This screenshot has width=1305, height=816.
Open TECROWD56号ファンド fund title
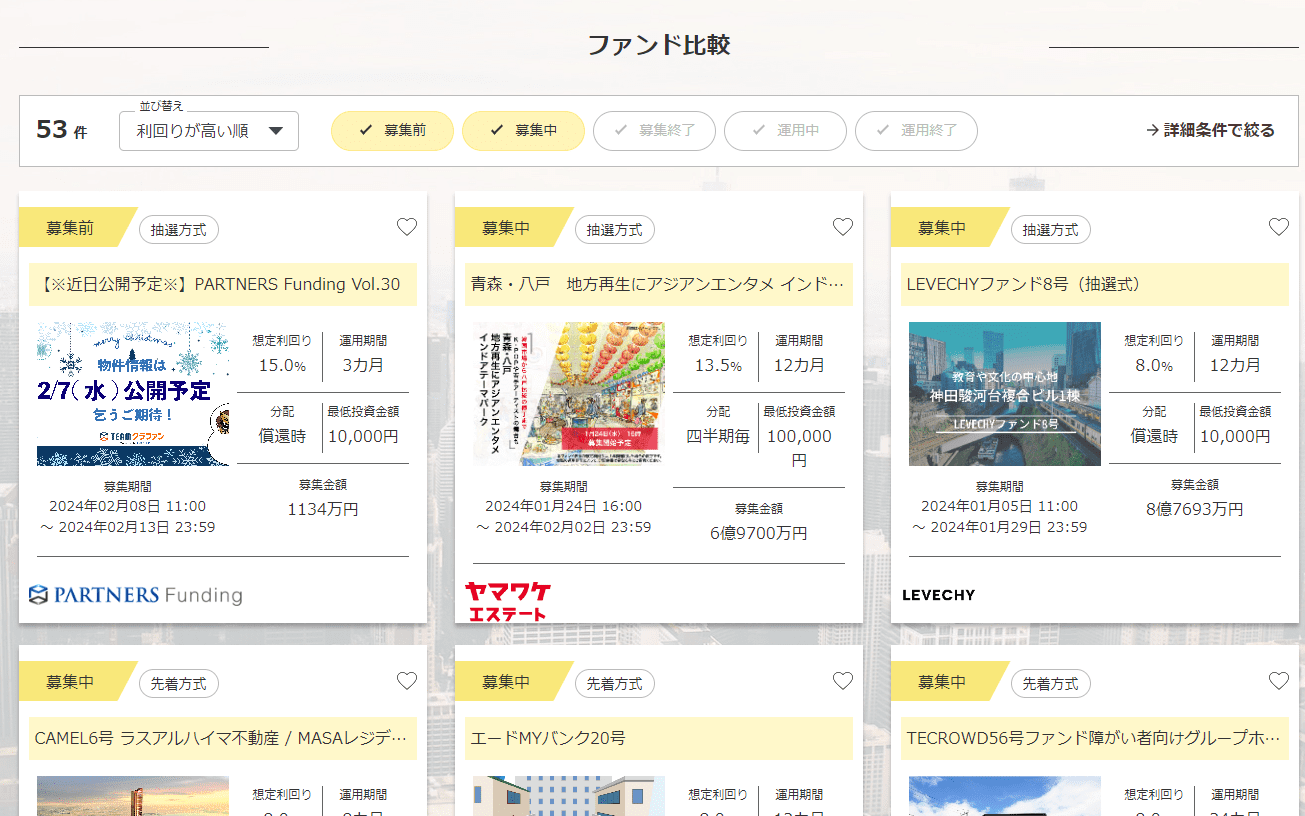click(1095, 738)
